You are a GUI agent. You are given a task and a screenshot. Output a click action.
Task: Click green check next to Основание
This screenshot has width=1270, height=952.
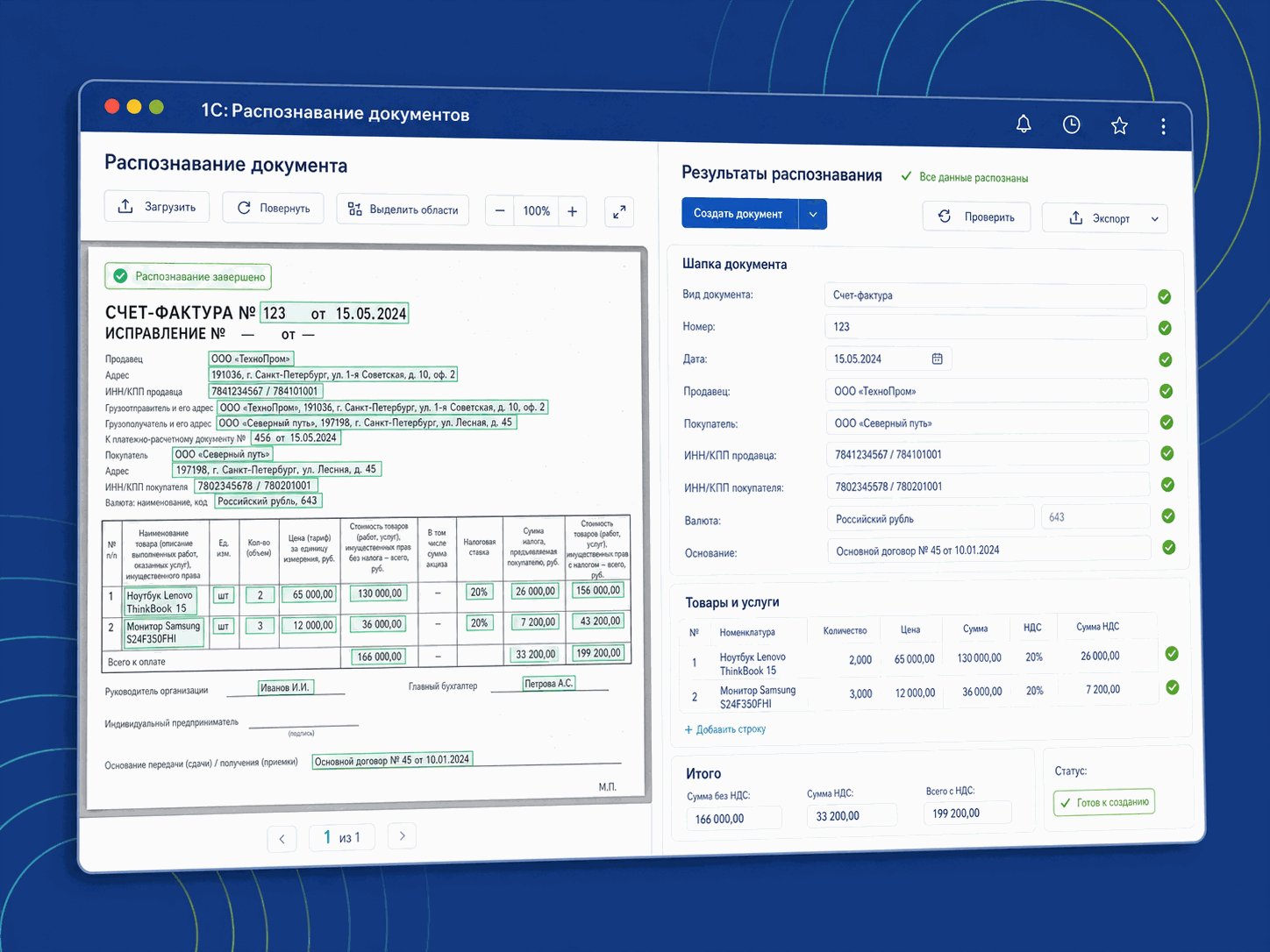click(x=1169, y=547)
